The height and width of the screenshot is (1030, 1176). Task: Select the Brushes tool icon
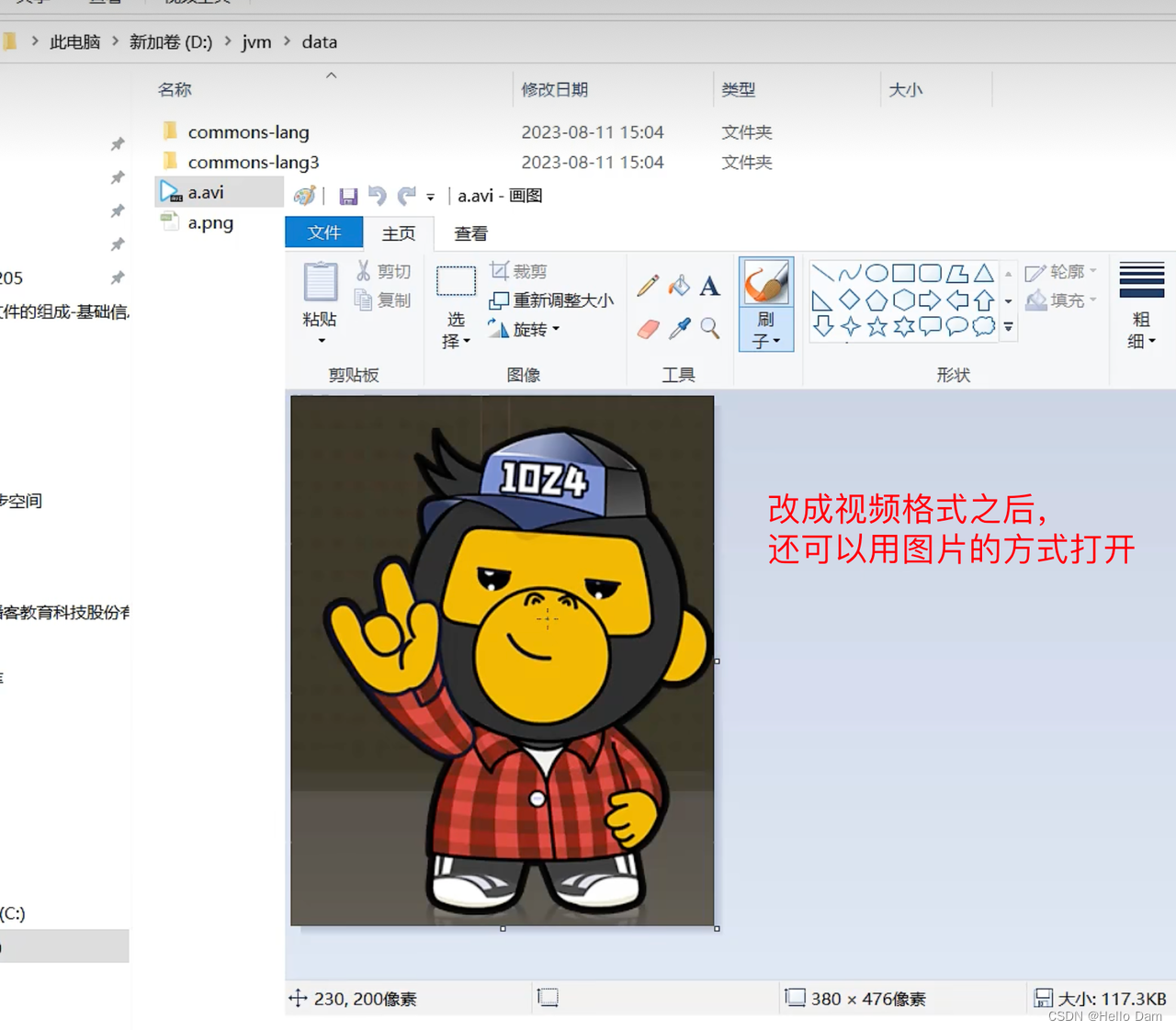click(765, 282)
